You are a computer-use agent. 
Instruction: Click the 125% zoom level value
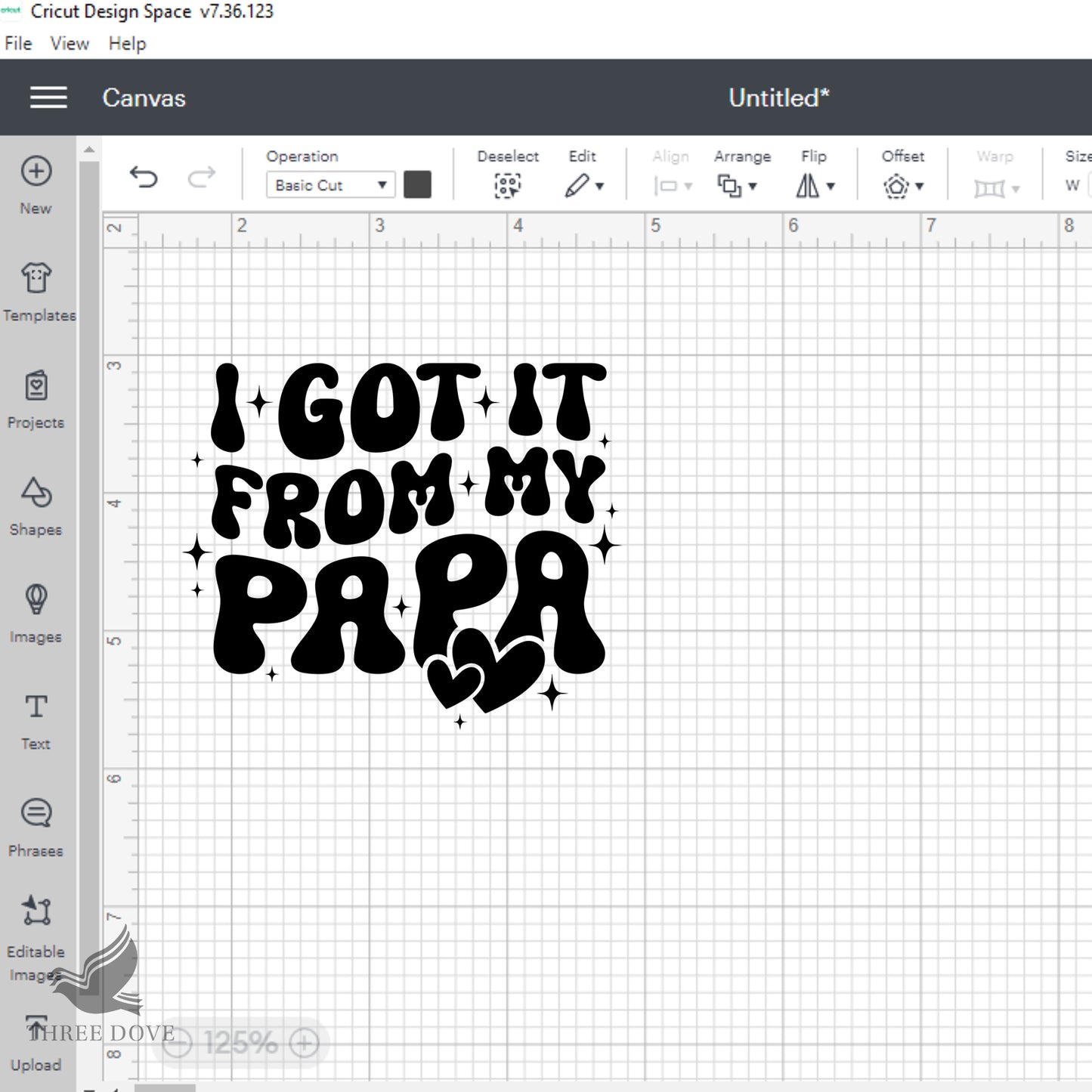[x=240, y=1044]
